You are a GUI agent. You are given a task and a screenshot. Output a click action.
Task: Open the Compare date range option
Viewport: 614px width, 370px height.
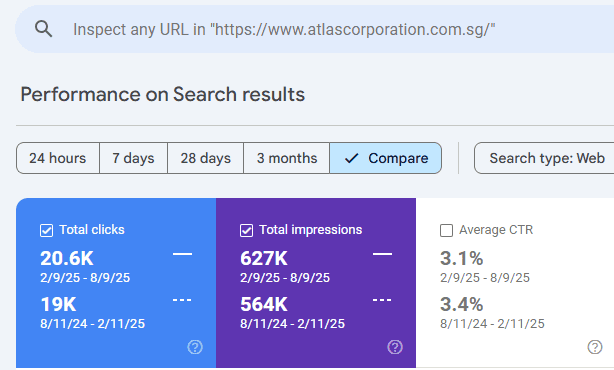click(386, 158)
